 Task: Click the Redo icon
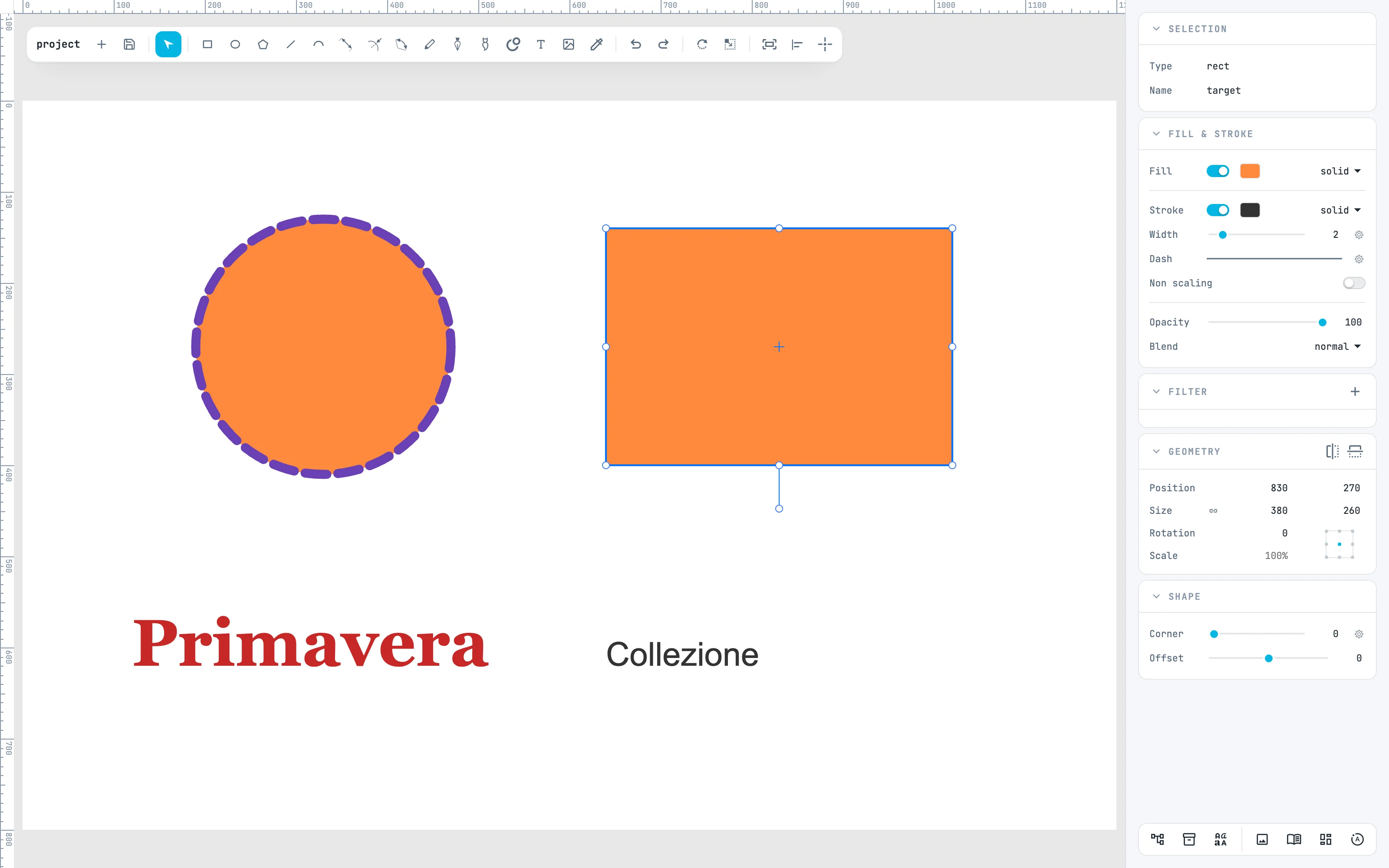[664, 44]
